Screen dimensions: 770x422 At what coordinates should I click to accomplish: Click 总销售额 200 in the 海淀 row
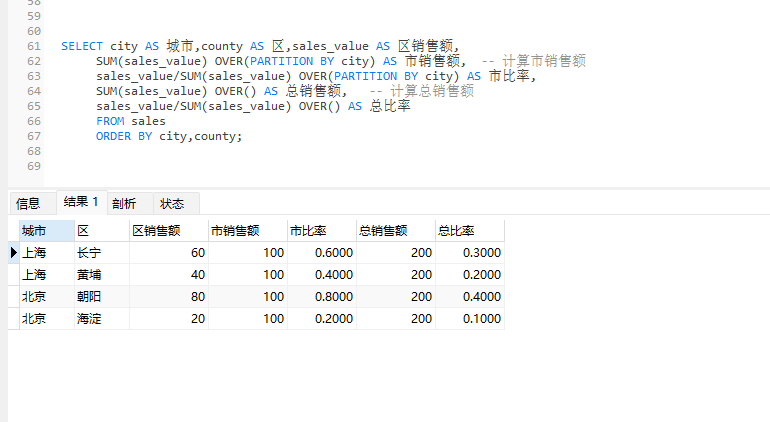(x=396, y=318)
